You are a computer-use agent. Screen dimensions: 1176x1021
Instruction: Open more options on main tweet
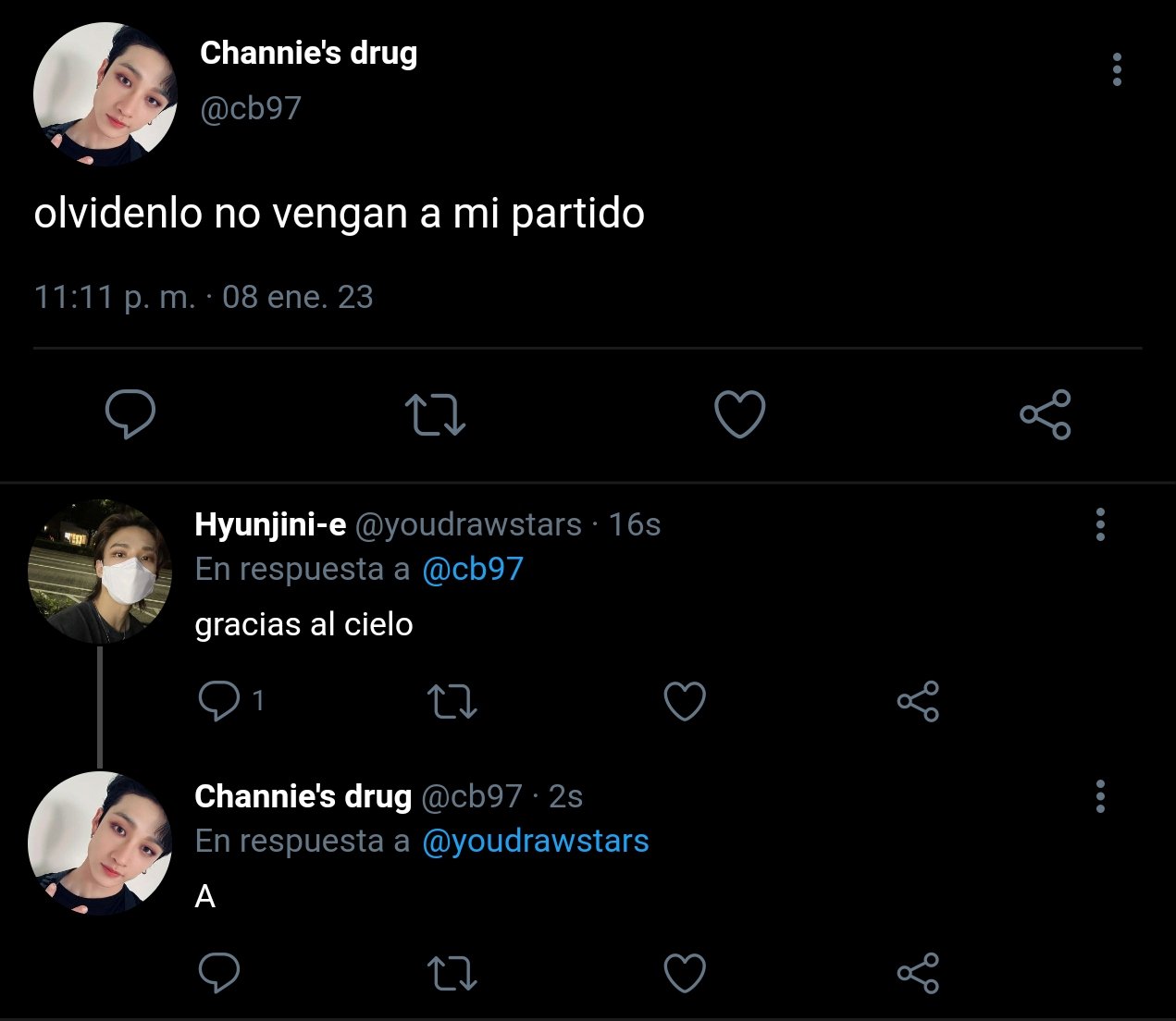tap(1117, 69)
